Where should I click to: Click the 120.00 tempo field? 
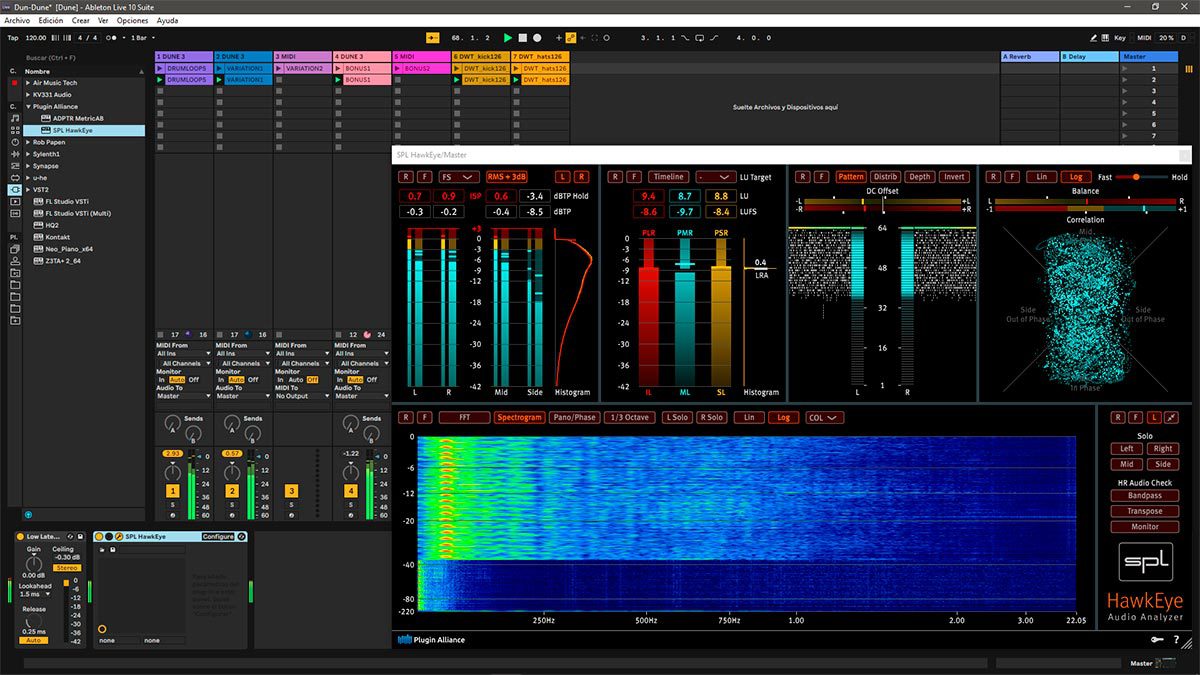(36, 38)
